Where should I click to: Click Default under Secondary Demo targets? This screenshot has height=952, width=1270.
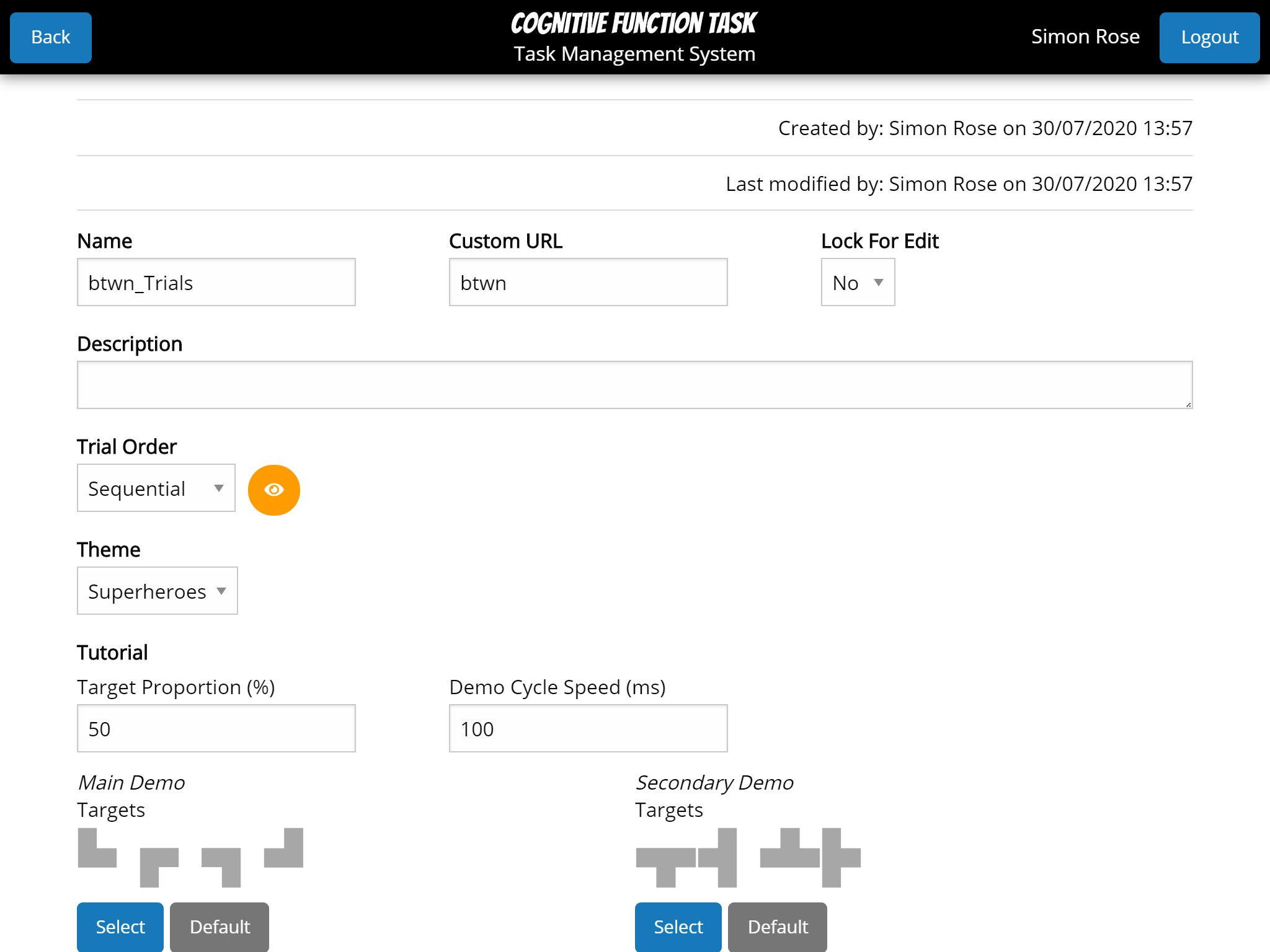[x=778, y=927]
